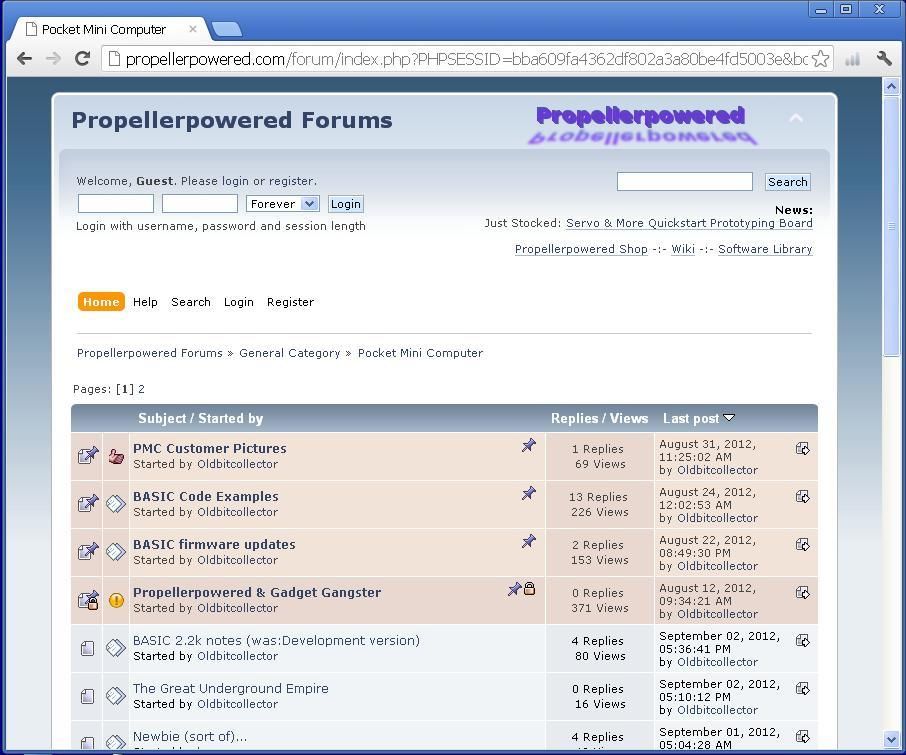
Task: Click topic icon for The Great Underground Empire
Action: coord(87,696)
